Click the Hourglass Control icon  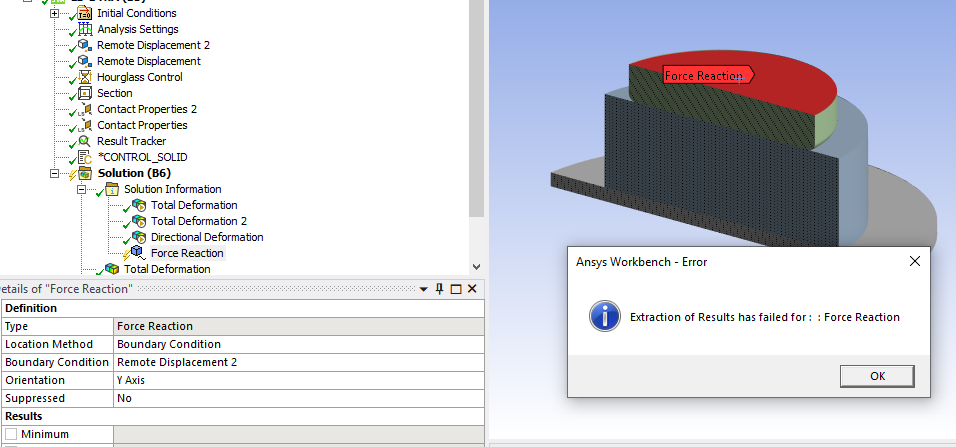click(x=84, y=77)
